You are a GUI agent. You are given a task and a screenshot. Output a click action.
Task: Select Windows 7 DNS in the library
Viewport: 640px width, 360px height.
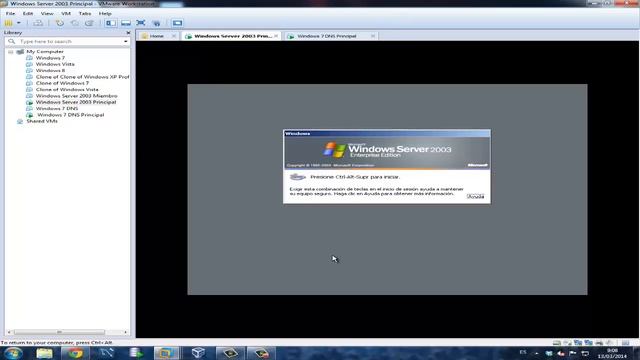(x=57, y=108)
